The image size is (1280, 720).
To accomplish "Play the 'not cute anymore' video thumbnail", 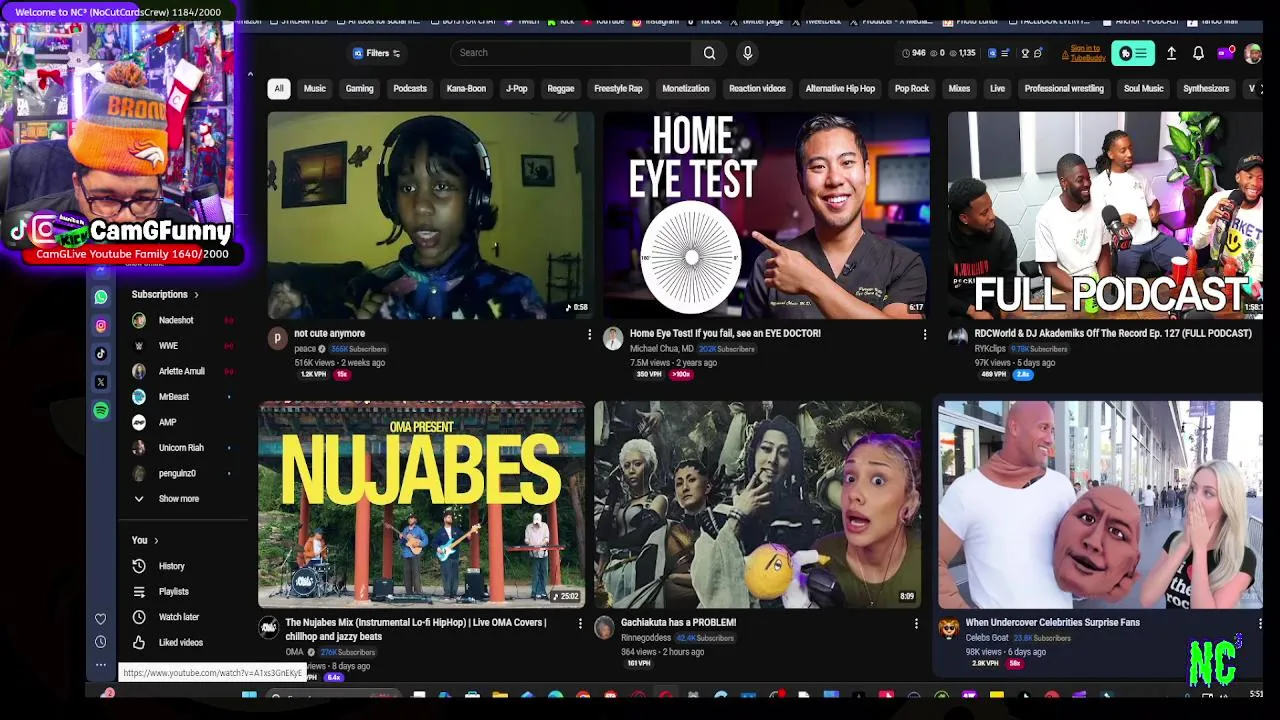I will pyautogui.click(x=431, y=215).
